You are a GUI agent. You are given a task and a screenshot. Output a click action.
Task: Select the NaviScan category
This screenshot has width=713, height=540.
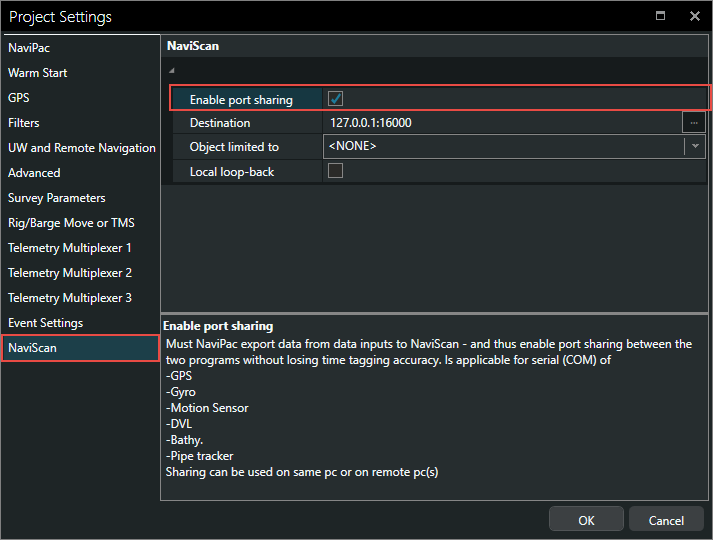point(80,348)
